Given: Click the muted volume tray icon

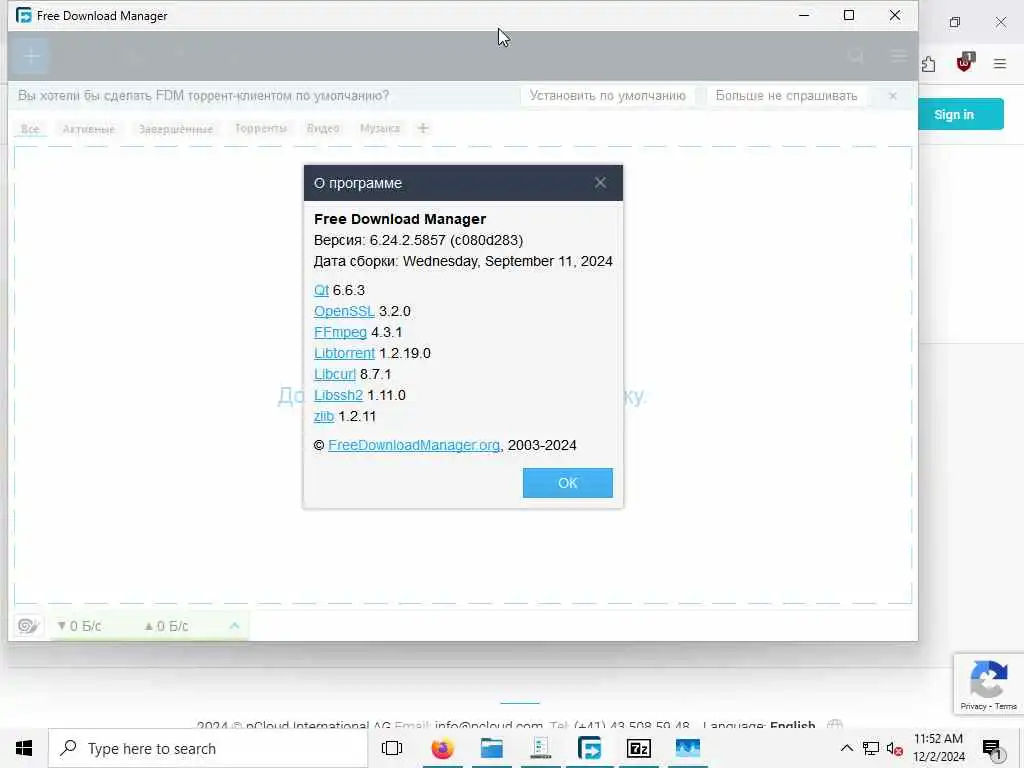Looking at the screenshot, I should pos(895,749).
